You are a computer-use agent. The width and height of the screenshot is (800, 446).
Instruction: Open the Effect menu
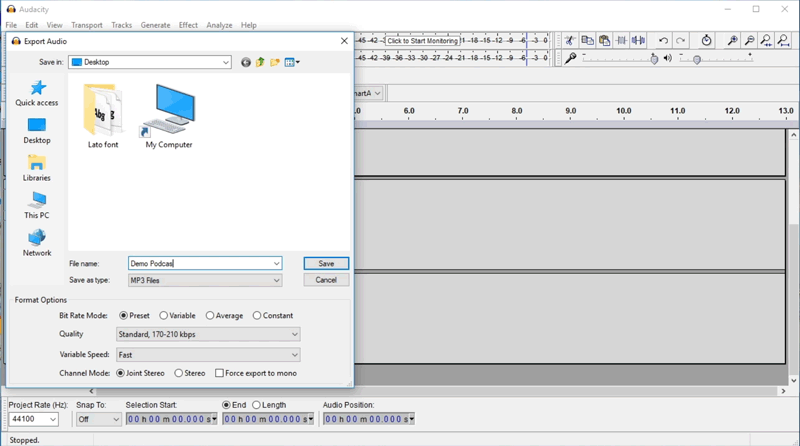(188, 25)
